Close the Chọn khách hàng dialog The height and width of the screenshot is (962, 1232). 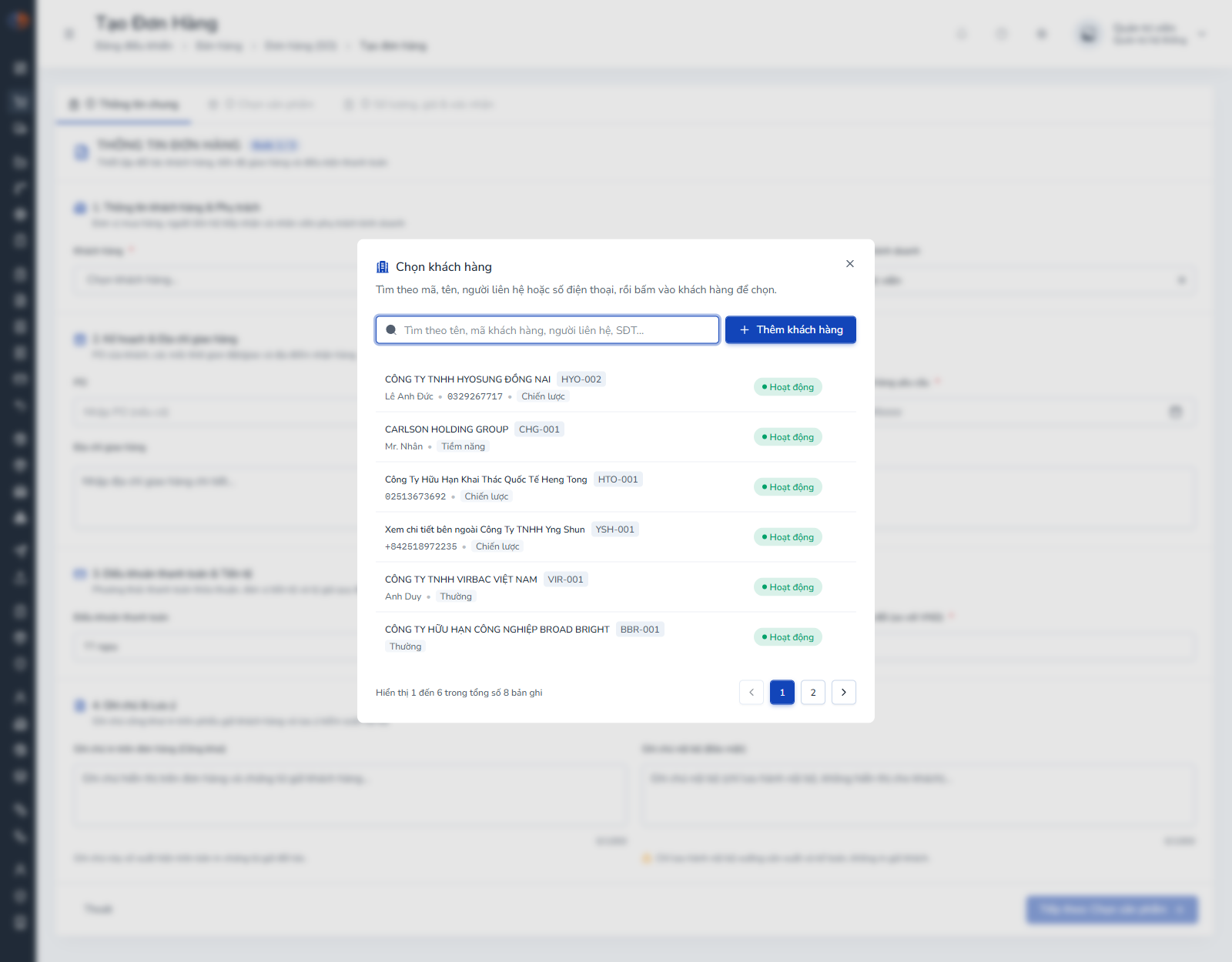pyautogui.click(x=850, y=264)
